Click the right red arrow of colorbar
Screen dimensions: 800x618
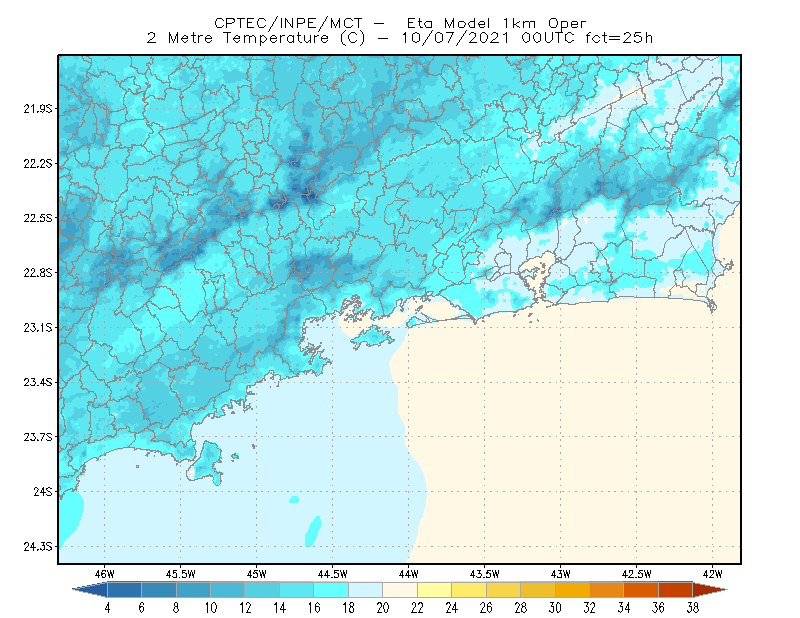pyautogui.click(x=710, y=590)
